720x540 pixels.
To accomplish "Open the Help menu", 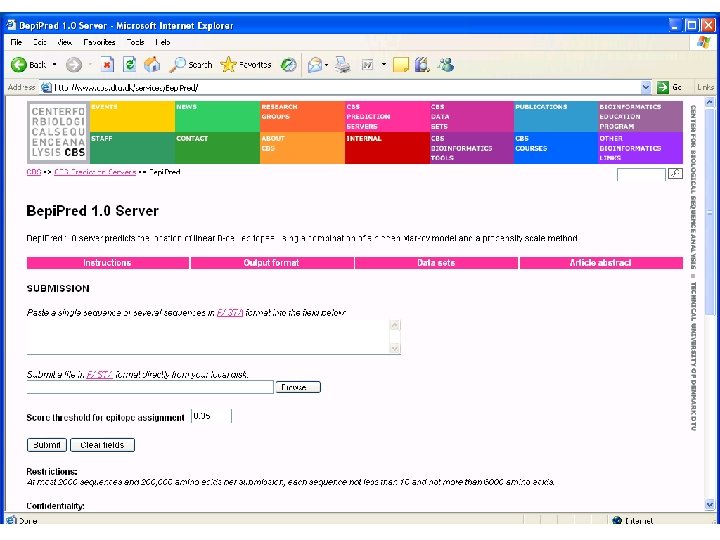I will (163, 42).
